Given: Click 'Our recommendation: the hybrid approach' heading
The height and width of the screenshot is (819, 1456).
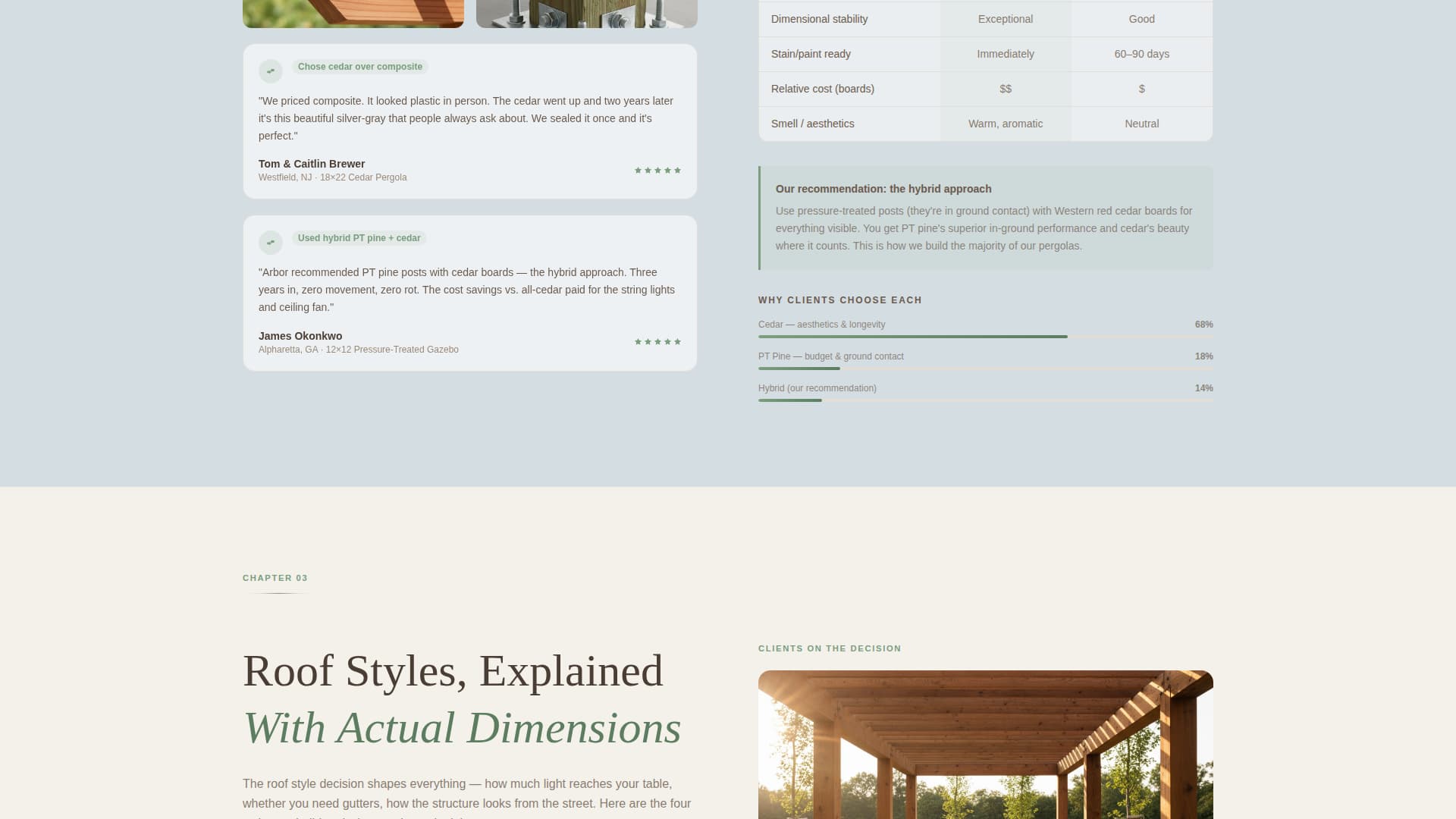Looking at the screenshot, I should point(883,189).
